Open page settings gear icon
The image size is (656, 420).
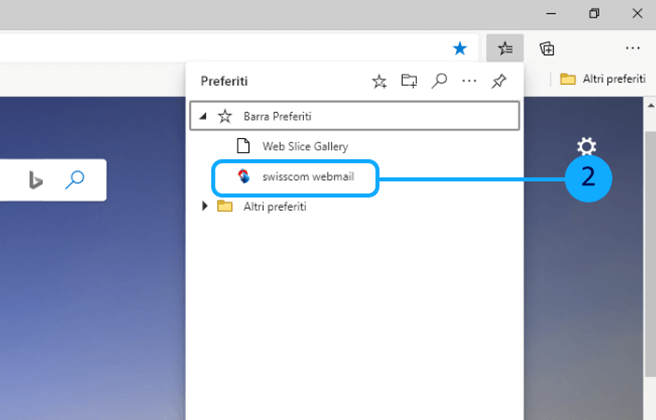[586, 148]
